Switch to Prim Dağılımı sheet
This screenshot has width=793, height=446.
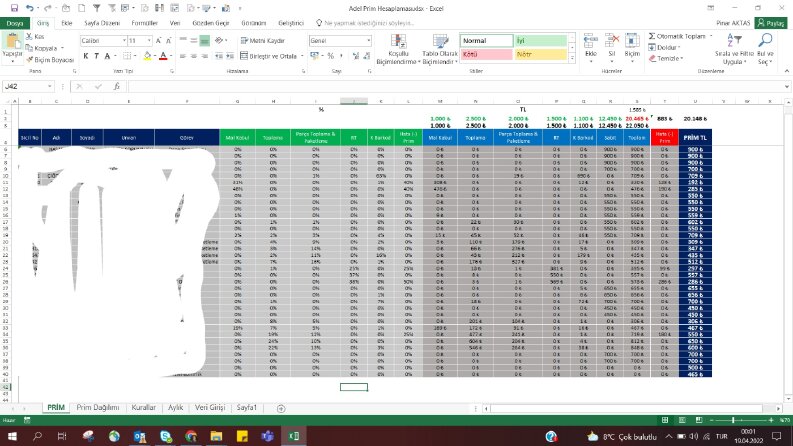[x=98, y=408]
